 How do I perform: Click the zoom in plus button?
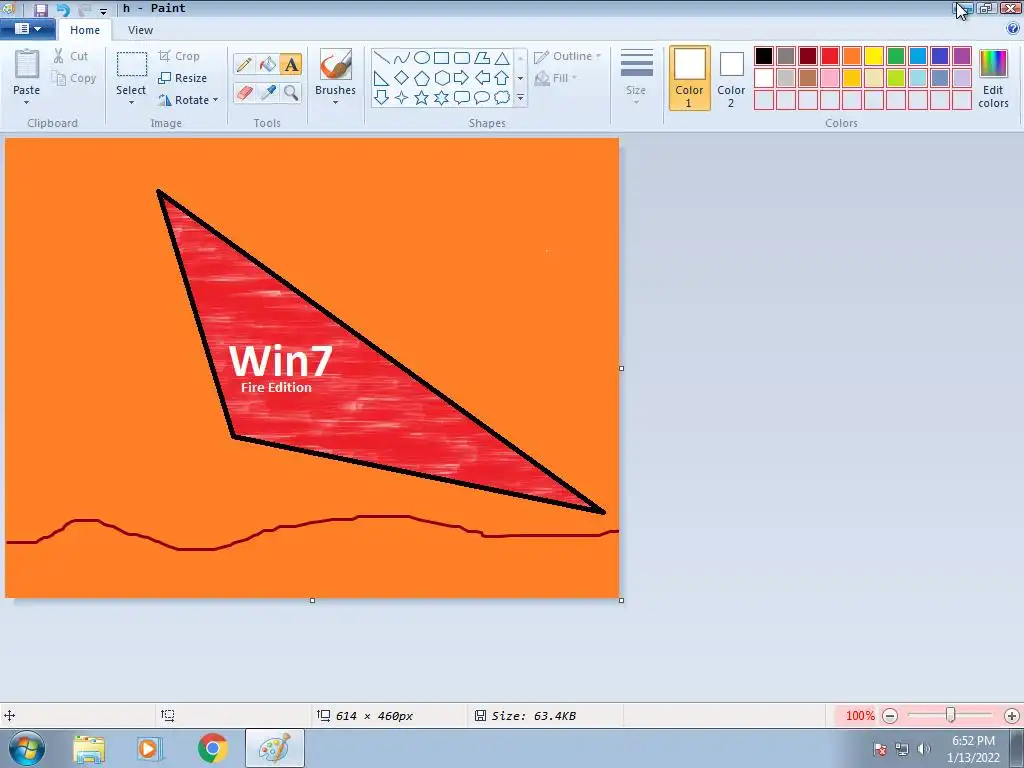click(x=1012, y=716)
